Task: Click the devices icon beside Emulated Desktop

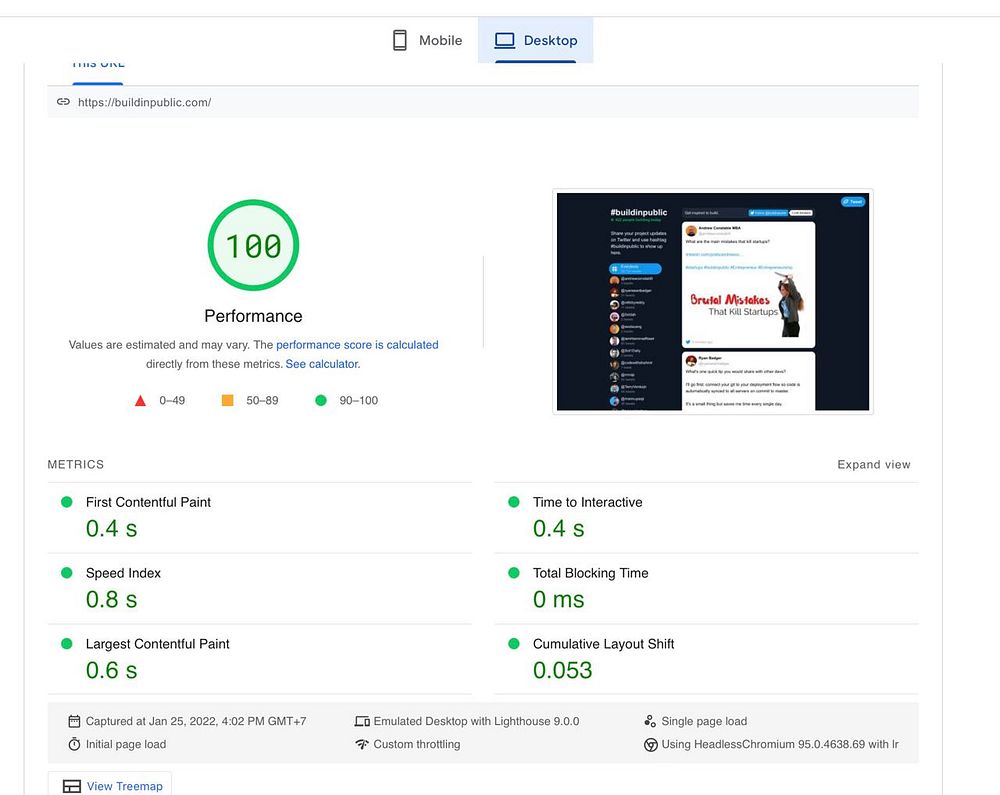Action: click(362, 721)
